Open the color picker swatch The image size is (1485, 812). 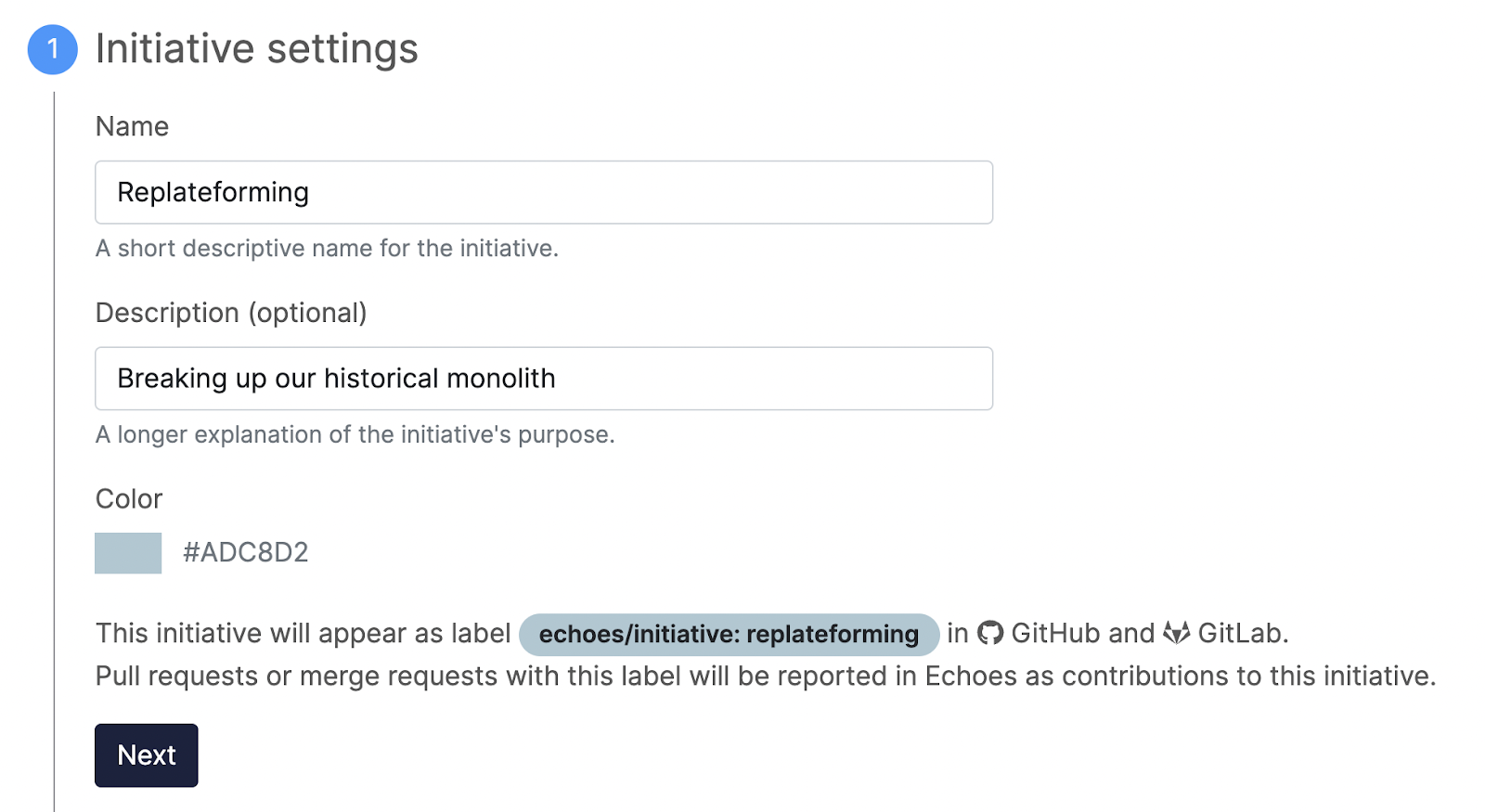click(128, 553)
